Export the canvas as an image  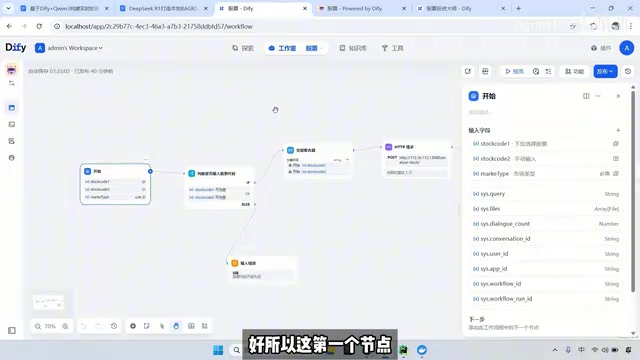[191, 326]
